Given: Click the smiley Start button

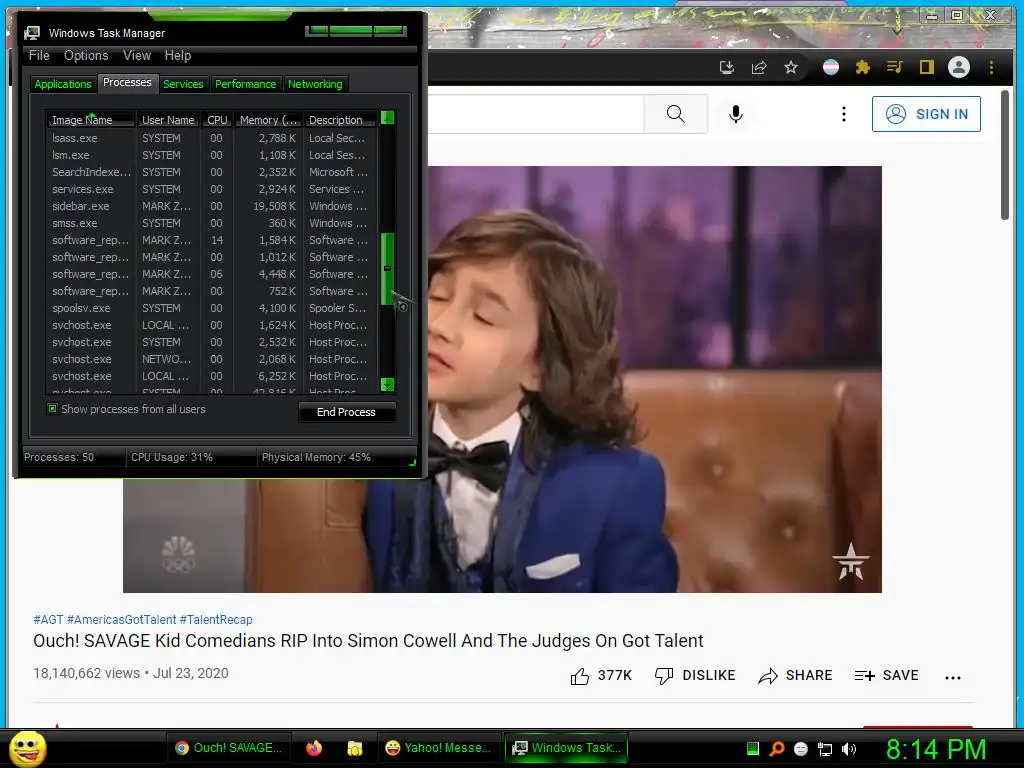Looking at the screenshot, I should (27, 748).
